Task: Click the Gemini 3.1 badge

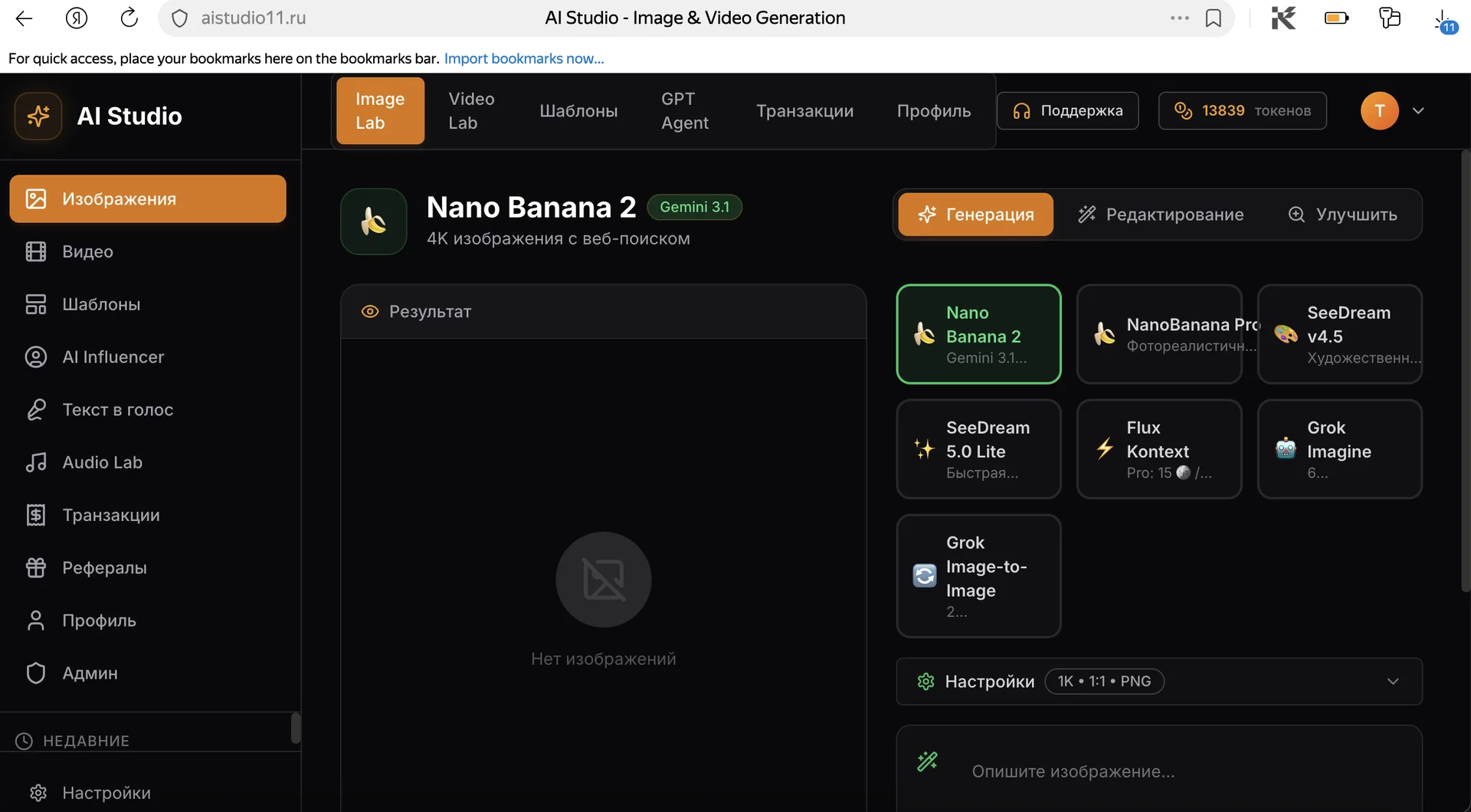Action: 694,207
